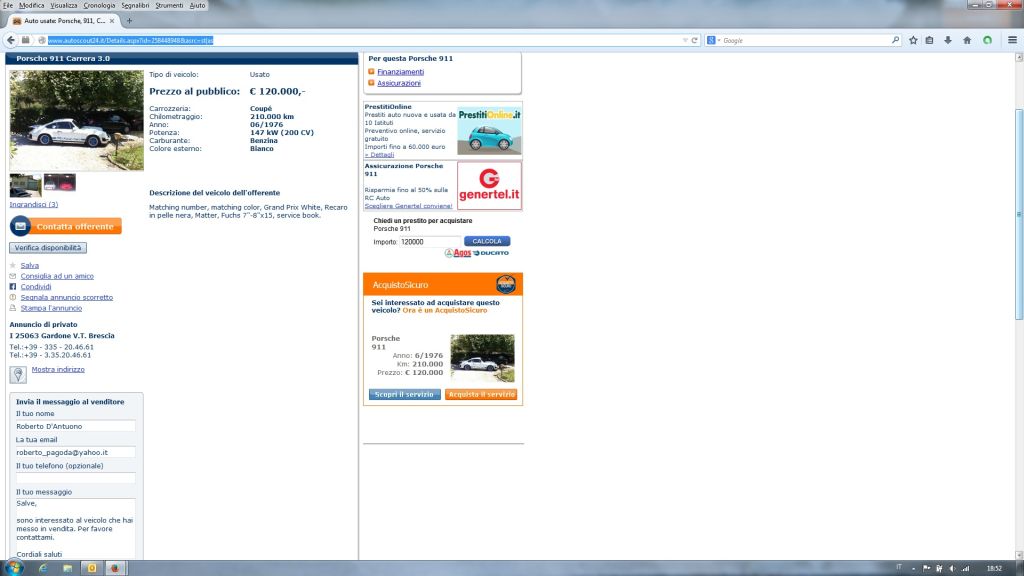Click Consiglia ad un amico link
This screenshot has height=576, width=1024.
[57, 276]
